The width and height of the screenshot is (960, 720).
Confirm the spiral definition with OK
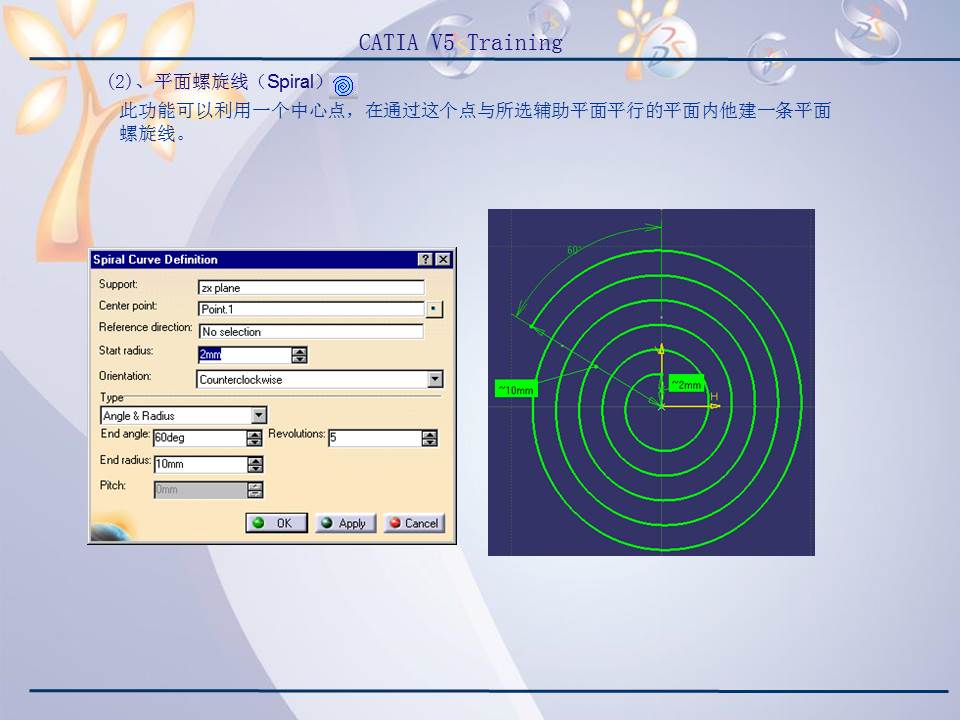pyautogui.click(x=276, y=522)
